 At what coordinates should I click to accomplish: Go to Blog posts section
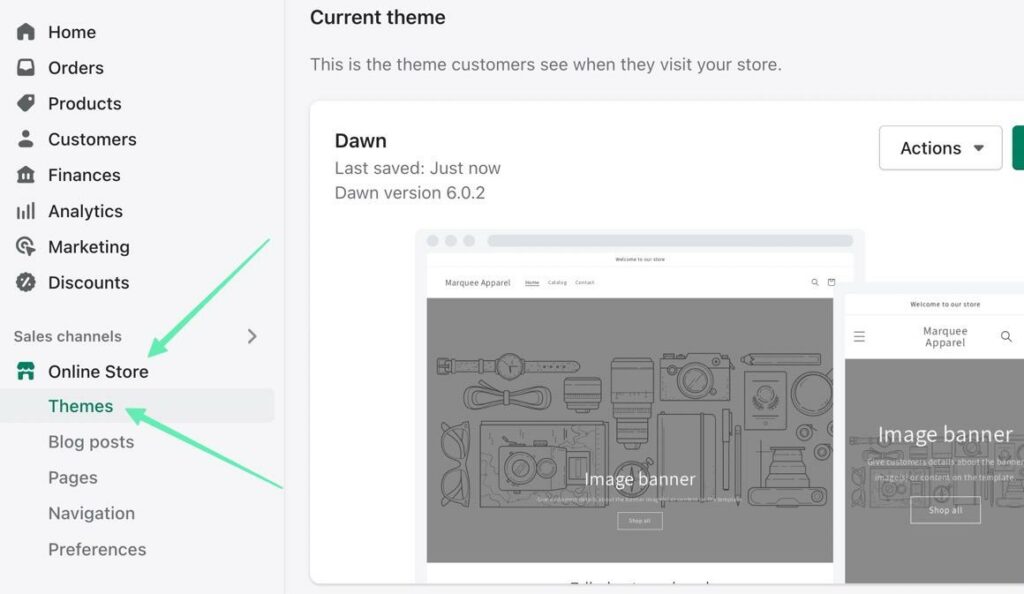[91, 442]
